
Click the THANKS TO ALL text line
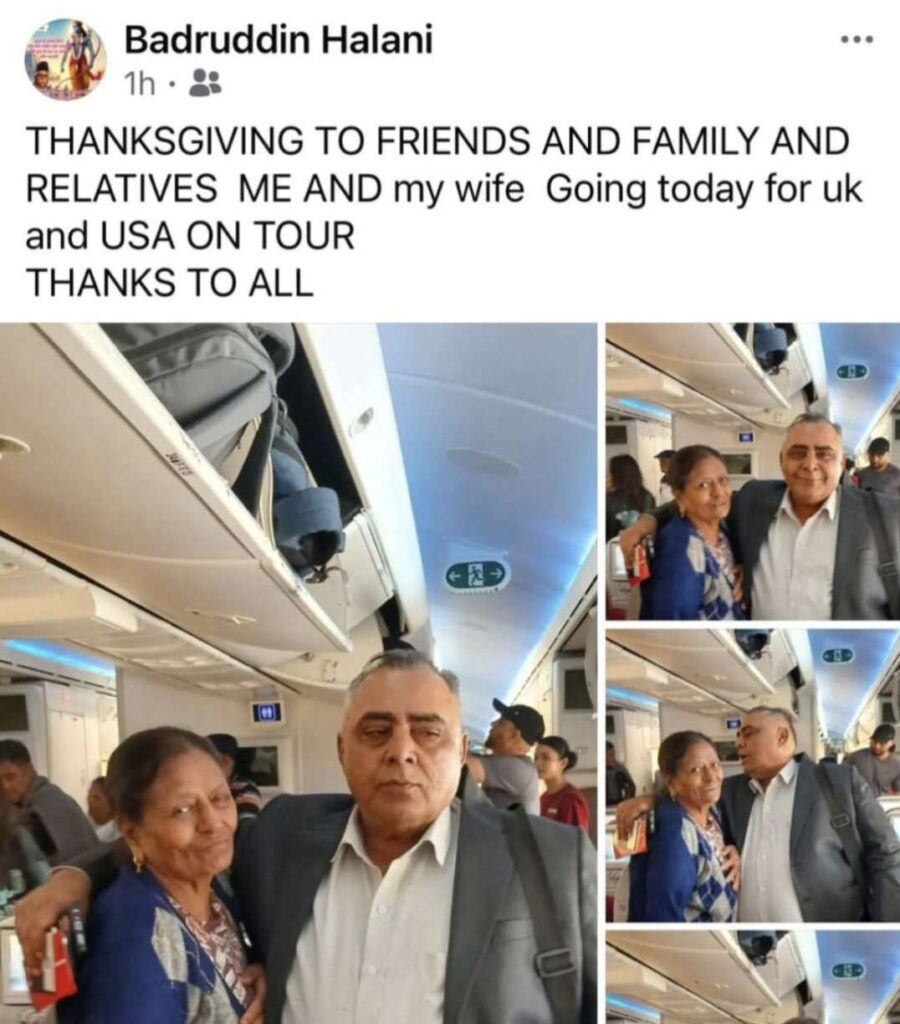[169, 283]
